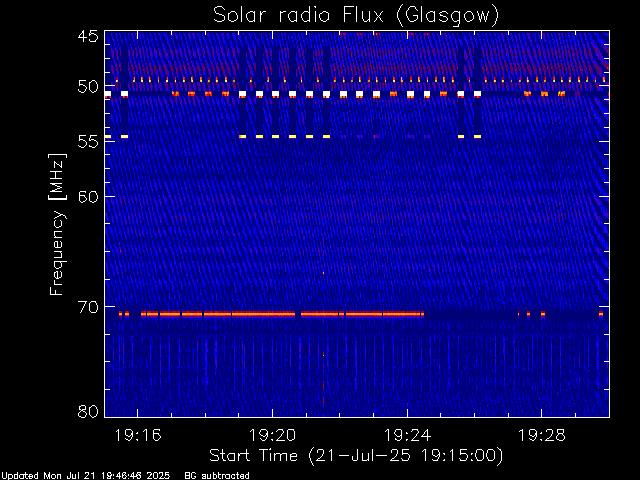640x480 pixels.
Task: Click the 19:24 time axis label
Action: (407, 435)
